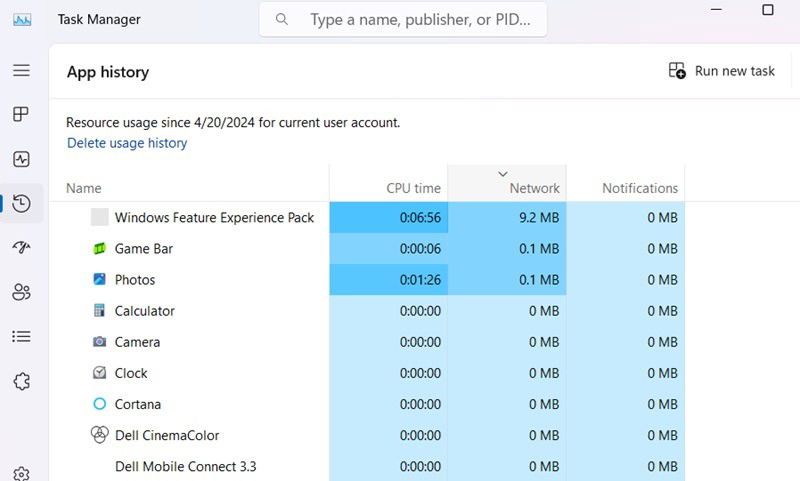Switch to the Users page icon

pyautogui.click(x=21, y=292)
